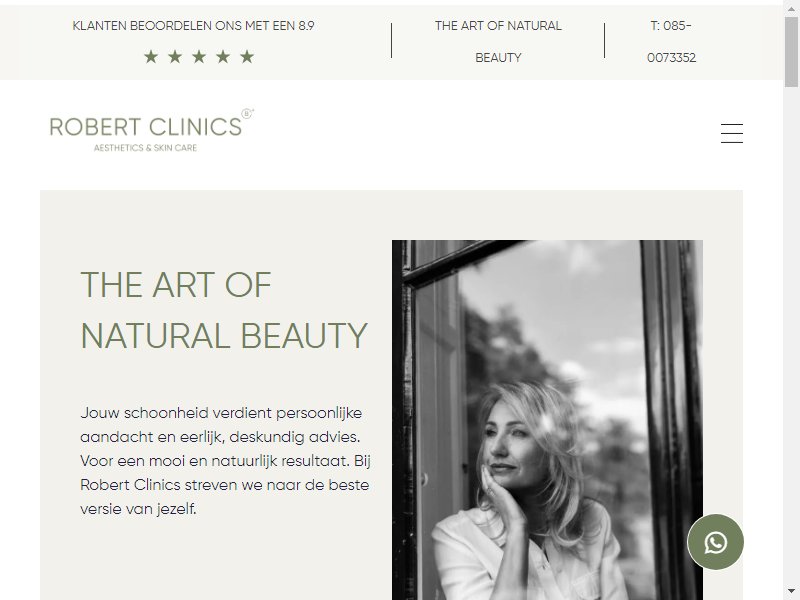Click the third rating star
This screenshot has width=800, height=600.
tap(199, 57)
